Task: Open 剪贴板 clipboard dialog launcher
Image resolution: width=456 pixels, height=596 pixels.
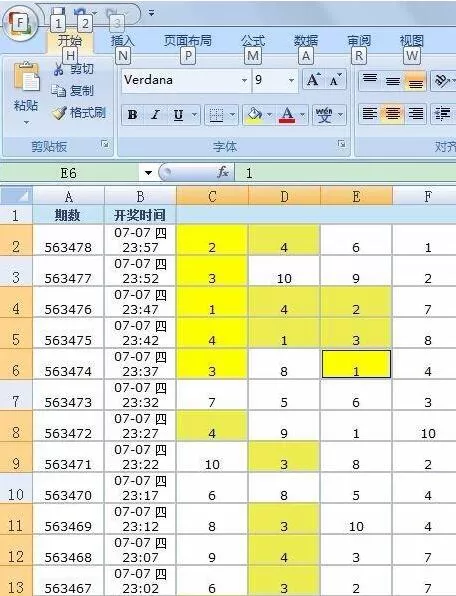Action: [x=105, y=144]
